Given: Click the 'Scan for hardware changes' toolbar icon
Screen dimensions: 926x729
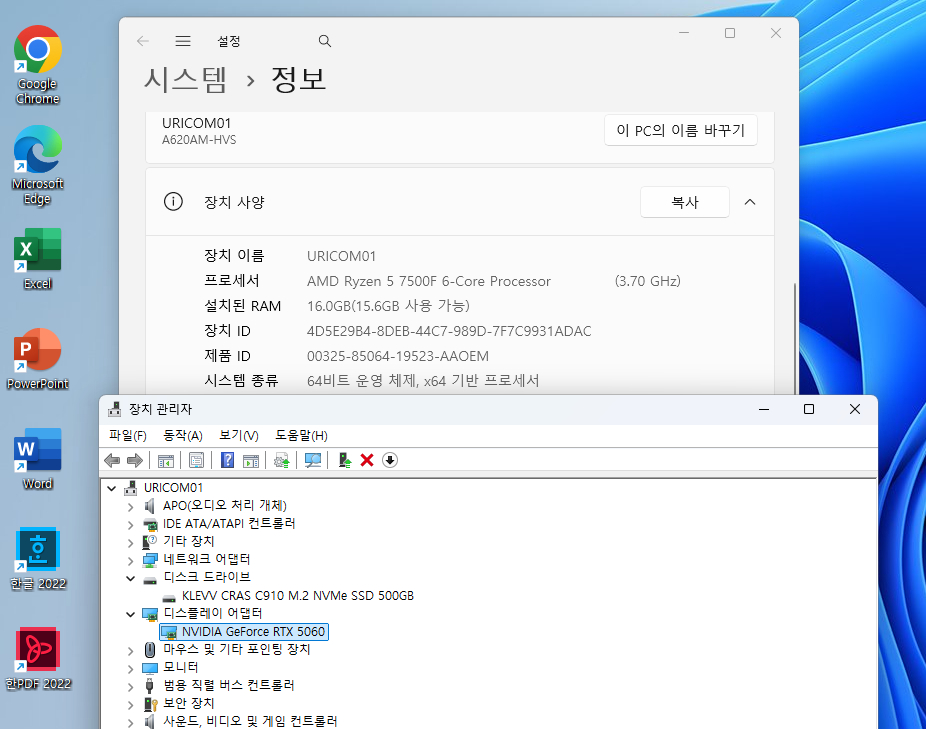Looking at the screenshot, I should pyautogui.click(x=314, y=460).
